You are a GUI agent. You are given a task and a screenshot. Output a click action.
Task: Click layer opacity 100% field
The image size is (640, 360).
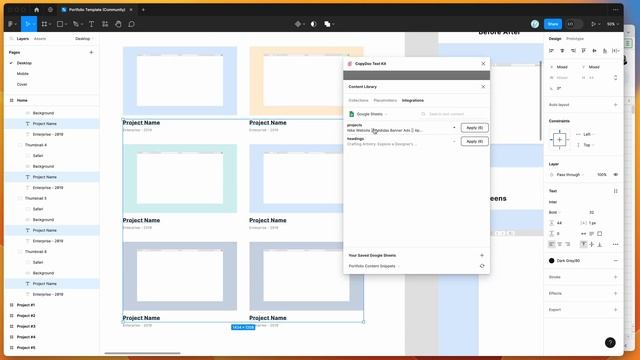click(602, 175)
